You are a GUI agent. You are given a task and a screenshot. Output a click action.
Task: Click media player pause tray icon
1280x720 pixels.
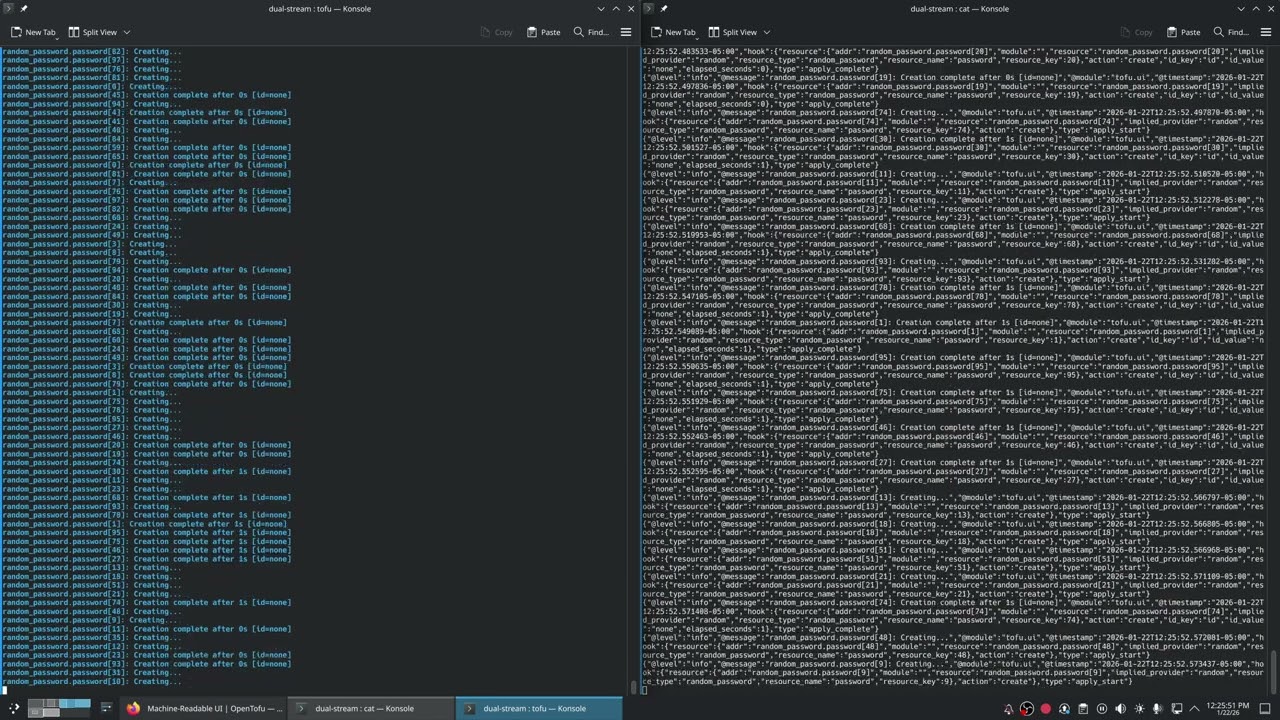[x=1102, y=708]
